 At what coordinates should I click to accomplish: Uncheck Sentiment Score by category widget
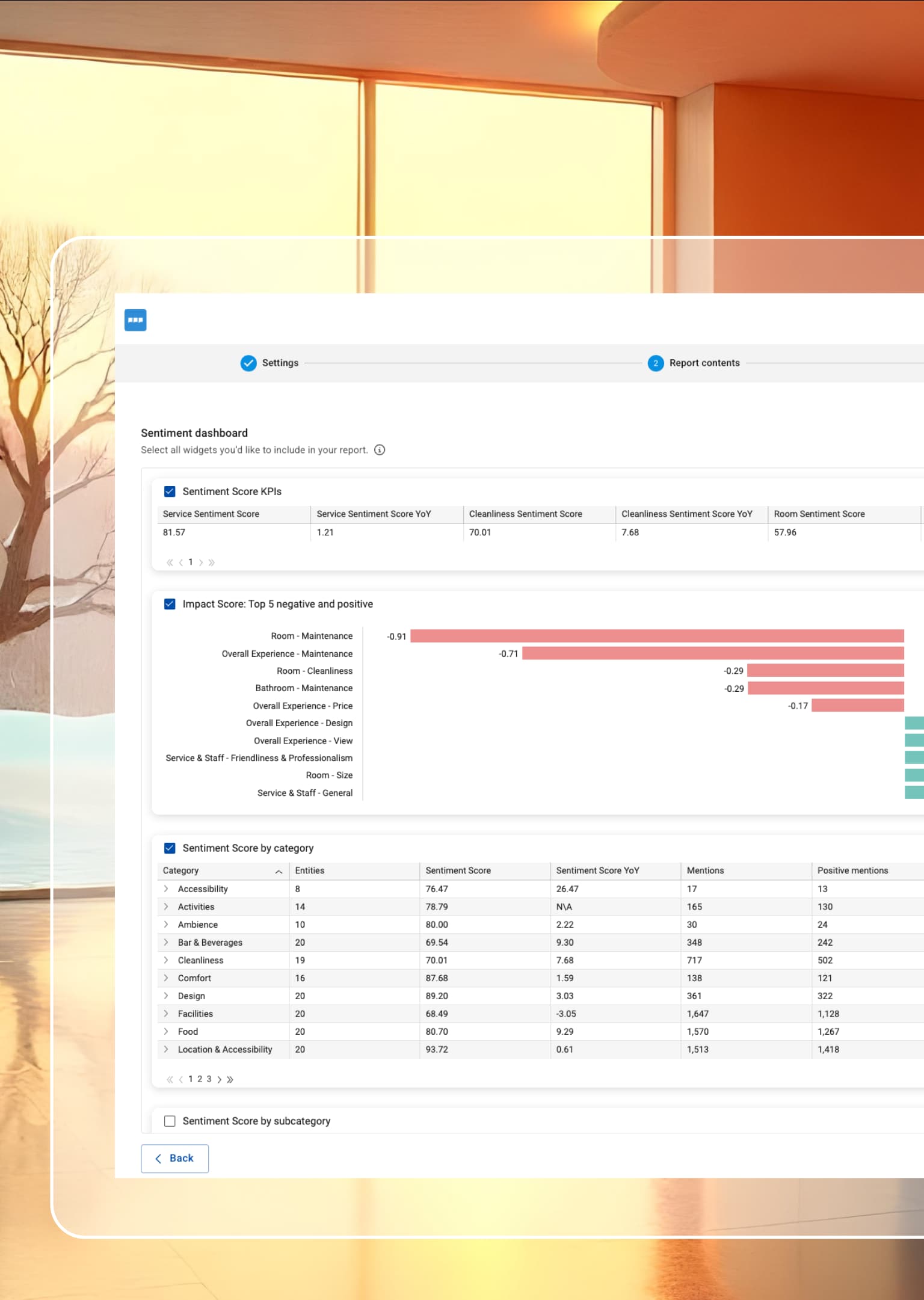(x=170, y=848)
